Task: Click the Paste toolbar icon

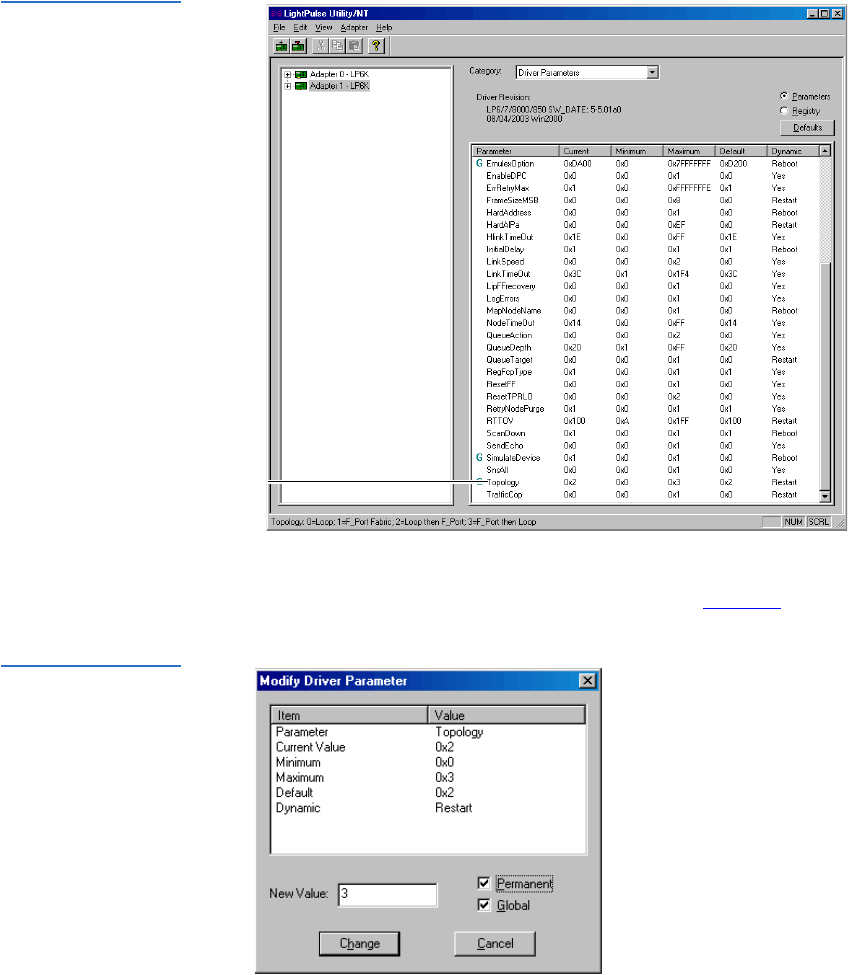Action: coord(354,45)
